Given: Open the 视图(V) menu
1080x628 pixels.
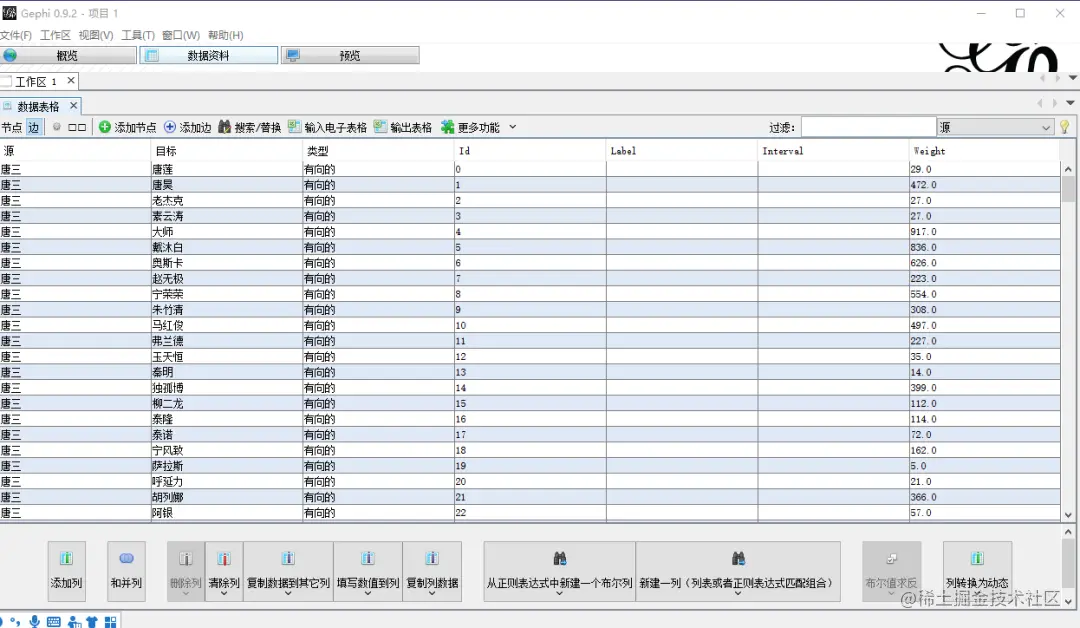Looking at the screenshot, I should (x=96, y=35).
